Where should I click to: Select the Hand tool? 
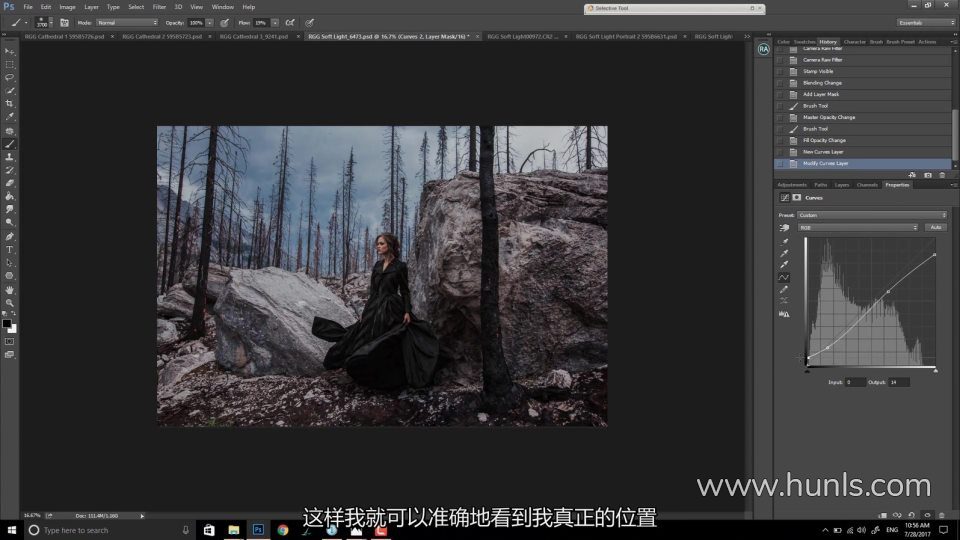click(9, 290)
